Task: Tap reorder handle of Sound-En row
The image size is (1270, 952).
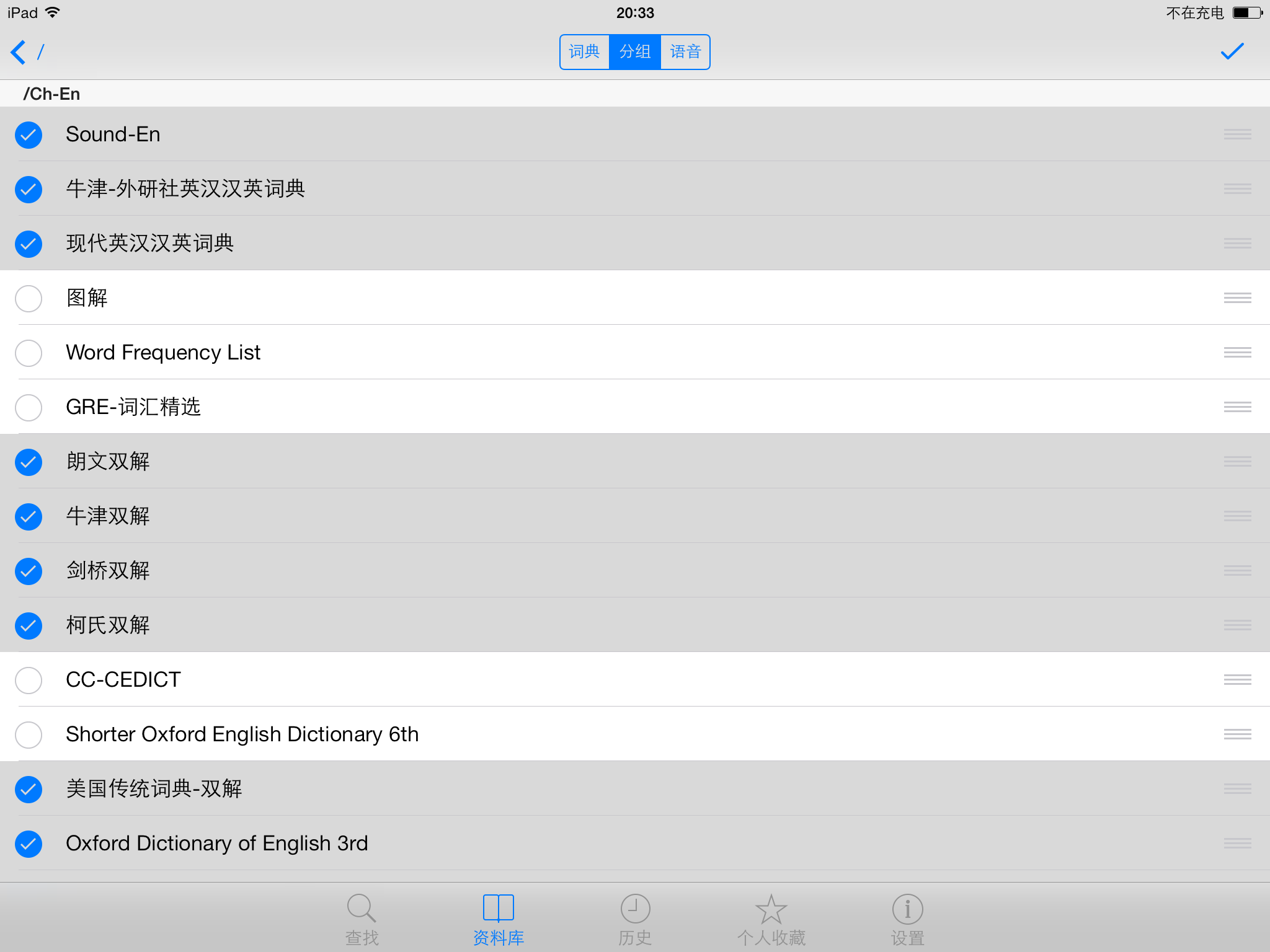Action: pos(1237,134)
